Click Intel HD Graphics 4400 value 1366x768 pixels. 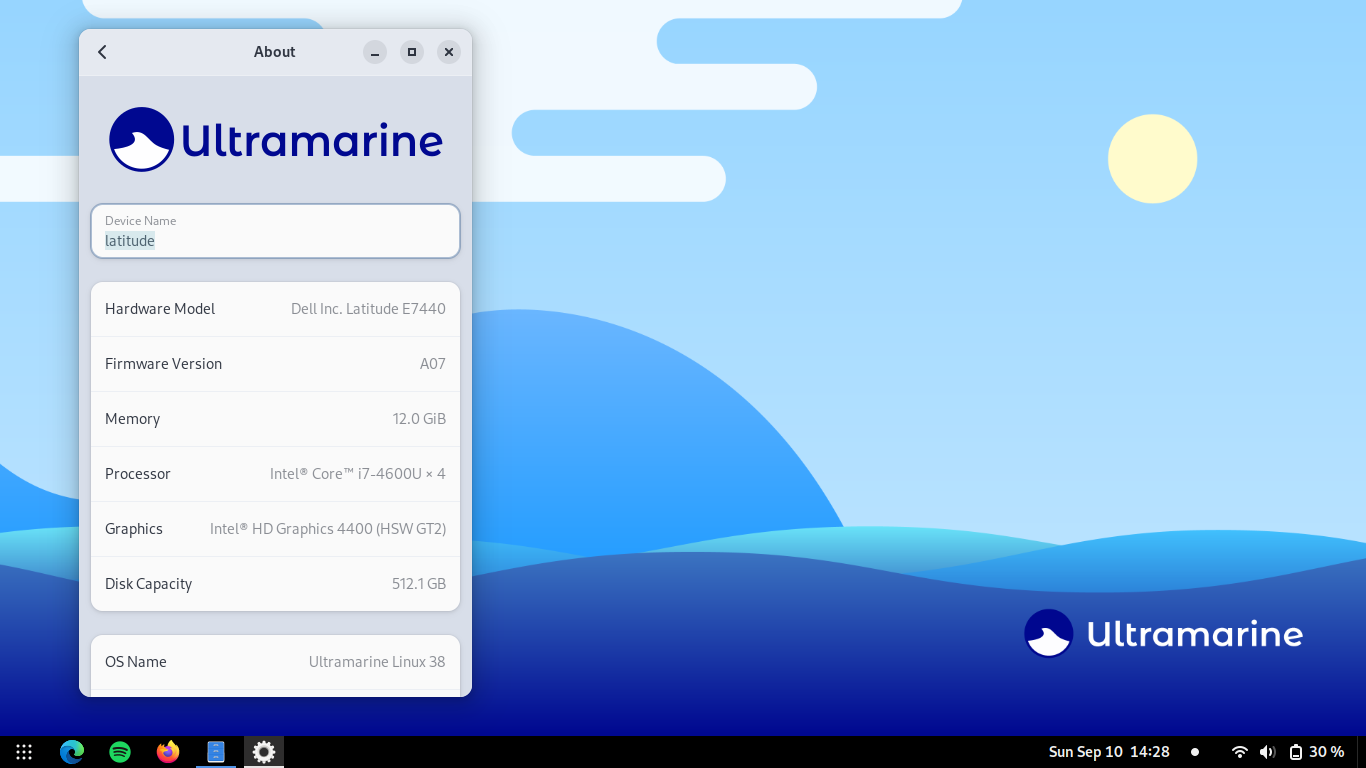click(328, 529)
